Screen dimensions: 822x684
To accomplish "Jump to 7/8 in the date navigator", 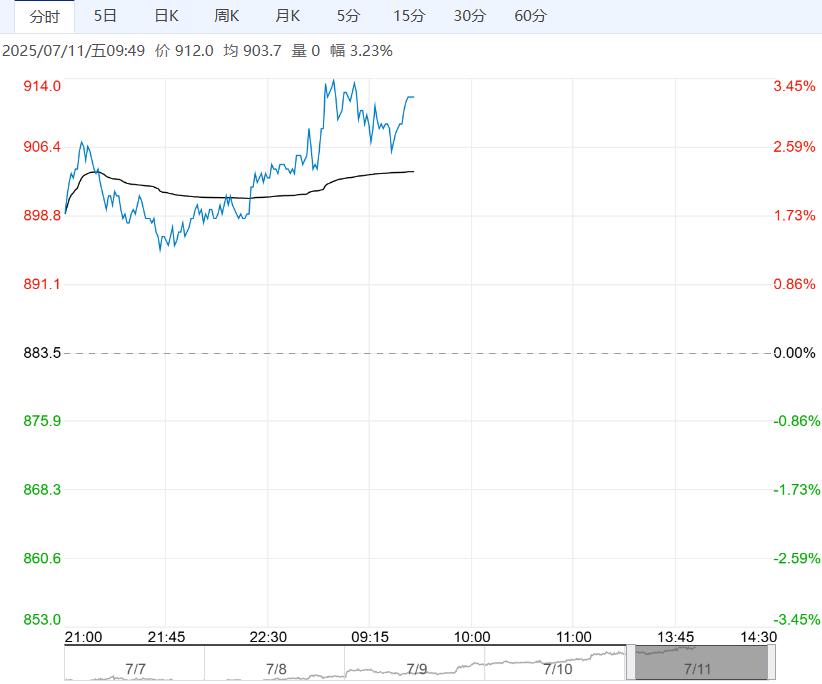I will click(275, 664).
